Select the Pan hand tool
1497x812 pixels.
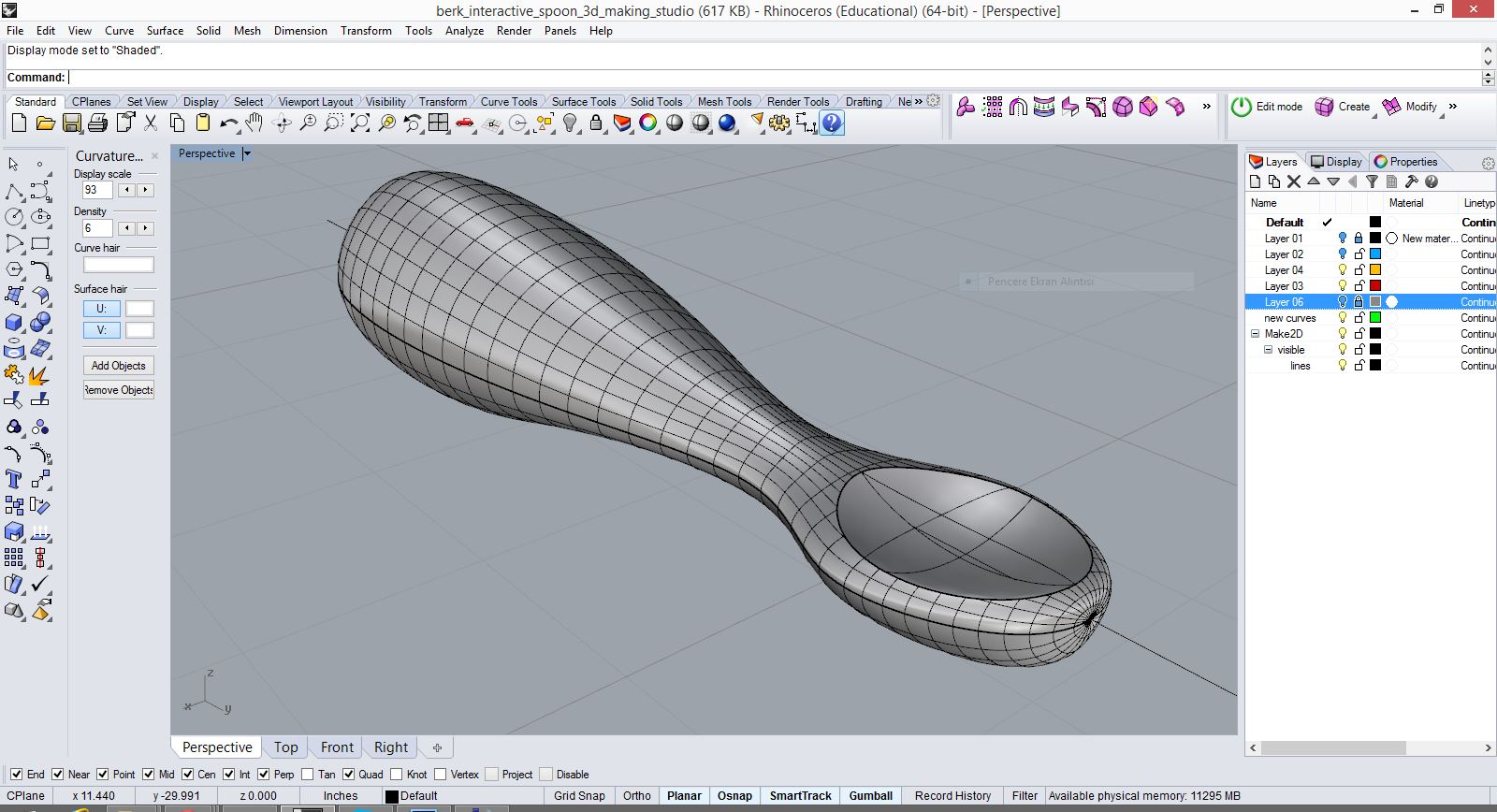(x=254, y=123)
